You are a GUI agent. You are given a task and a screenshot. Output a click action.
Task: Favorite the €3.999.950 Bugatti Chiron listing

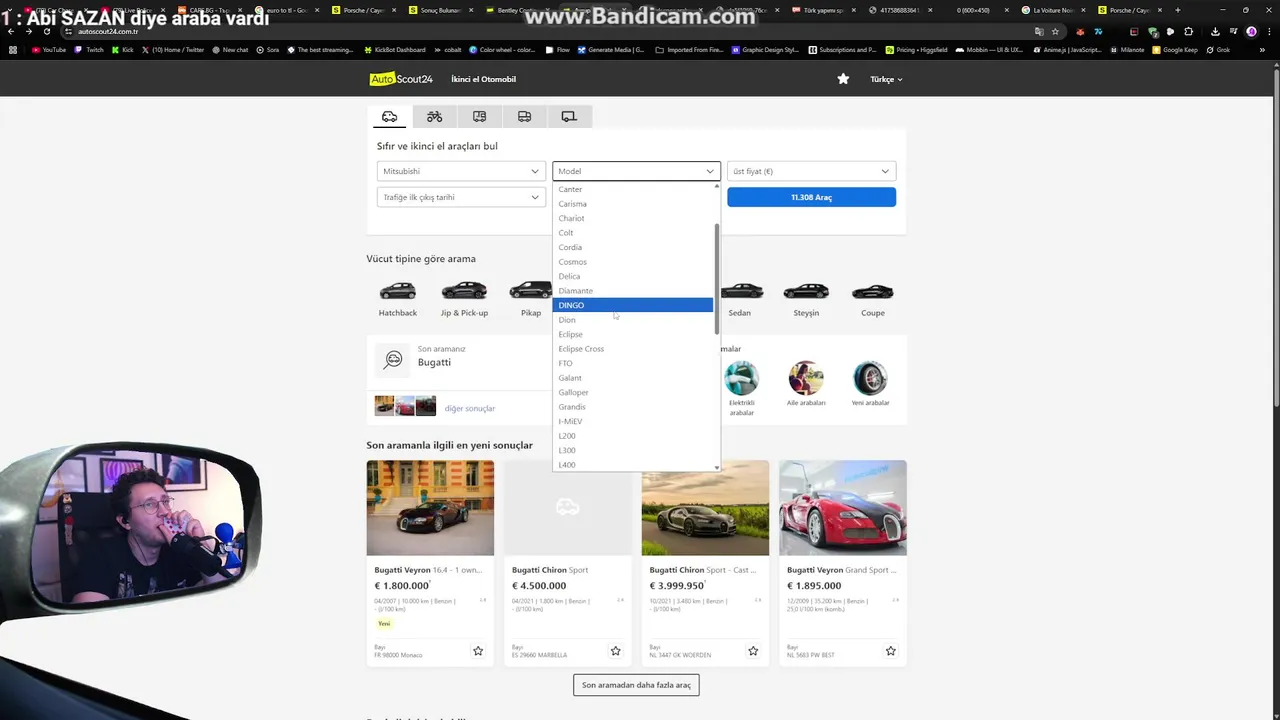click(x=753, y=651)
